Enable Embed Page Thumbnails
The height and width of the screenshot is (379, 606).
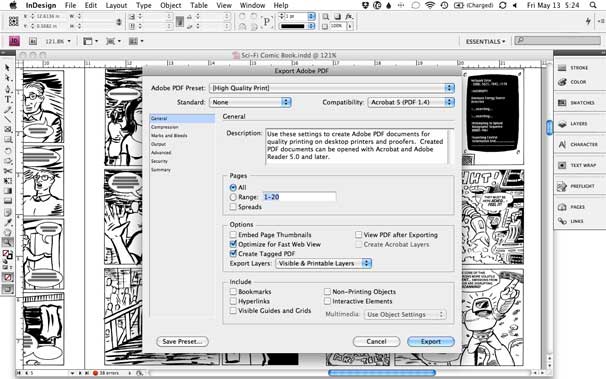point(233,235)
